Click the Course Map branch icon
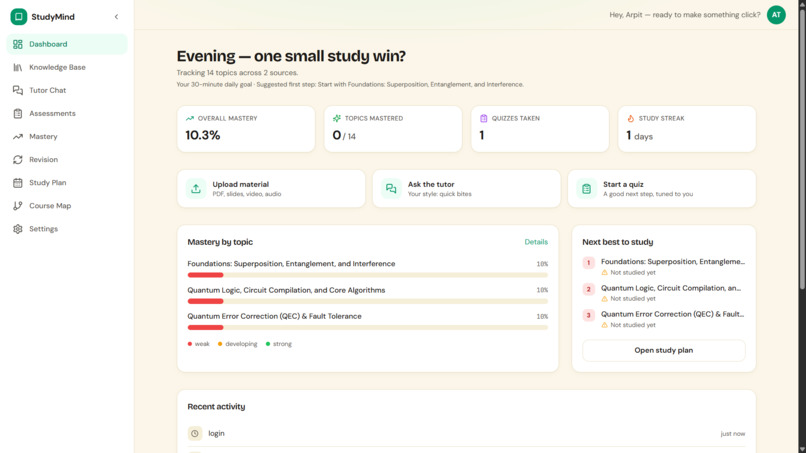Screen dimensions: 806x453 pos(18,206)
